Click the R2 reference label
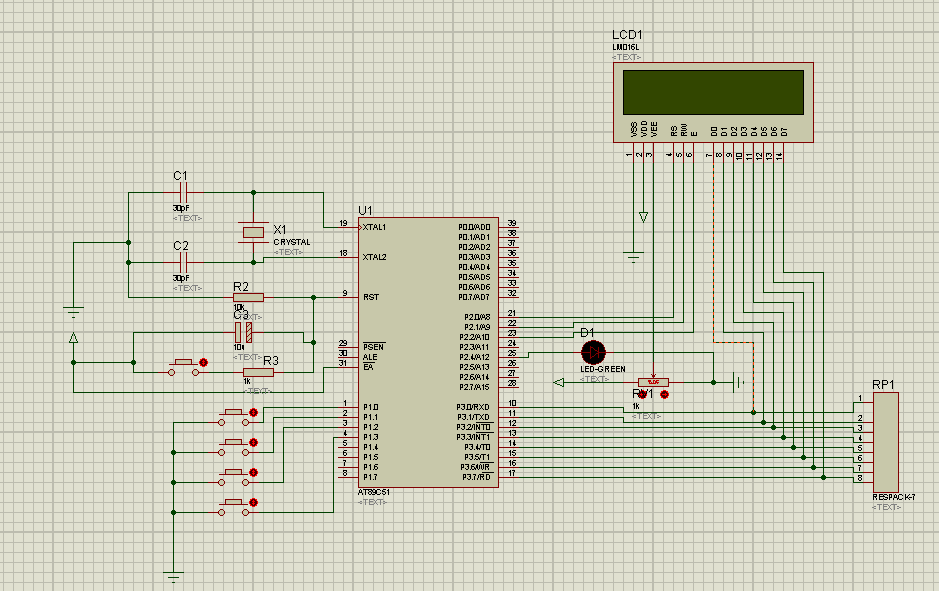This screenshot has width=939, height=591. pyautogui.click(x=241, y=287)
